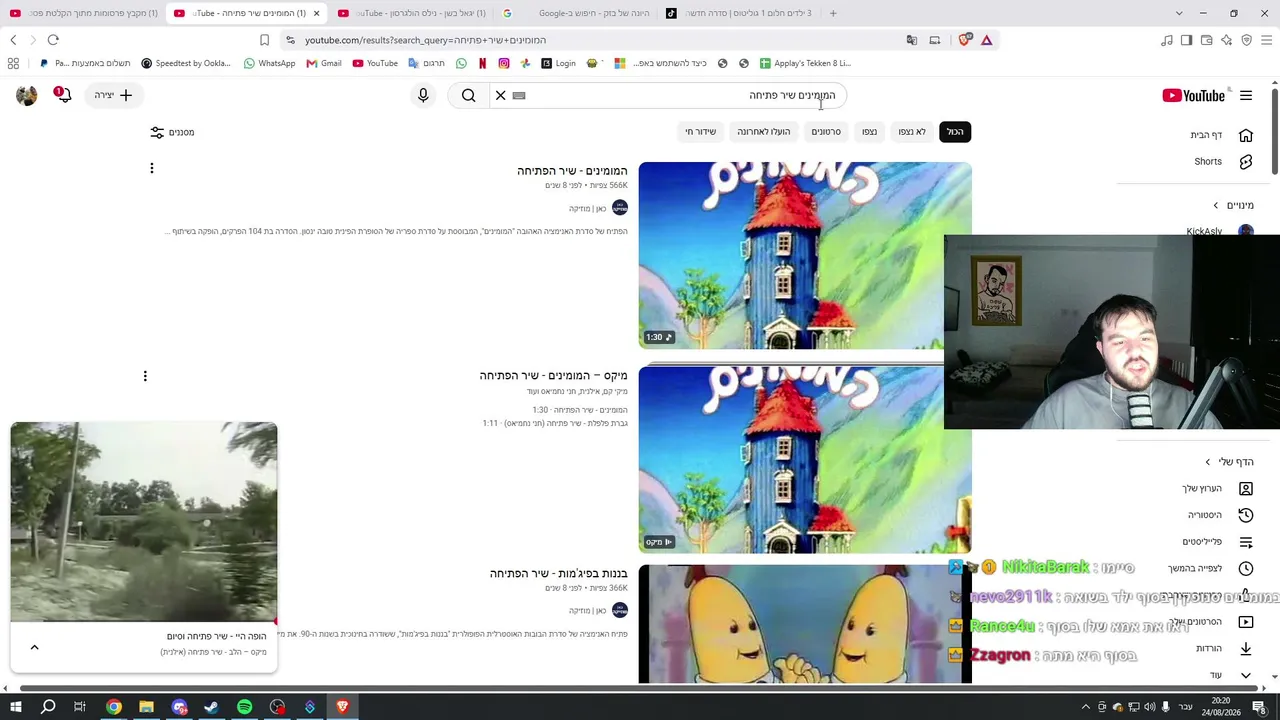Open the Login bookmark
Image resolution: width=1280 pixels, height=720 pixels.
[x=558, y=63]
